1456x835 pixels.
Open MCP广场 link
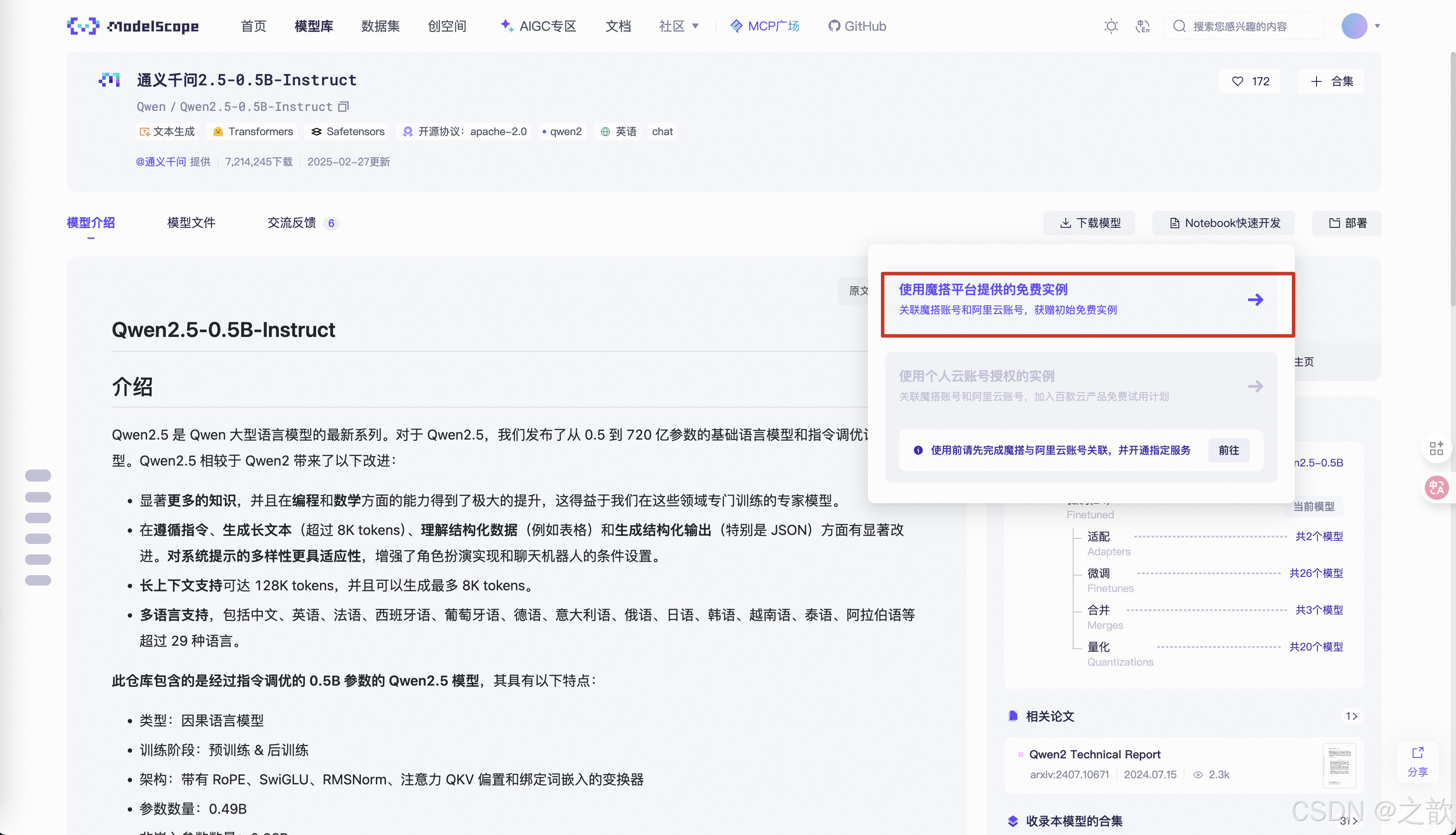tap(764, 26)
